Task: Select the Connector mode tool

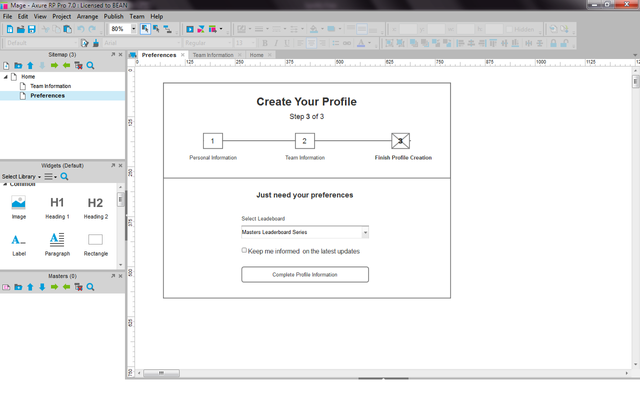Action: pos(167,29)
